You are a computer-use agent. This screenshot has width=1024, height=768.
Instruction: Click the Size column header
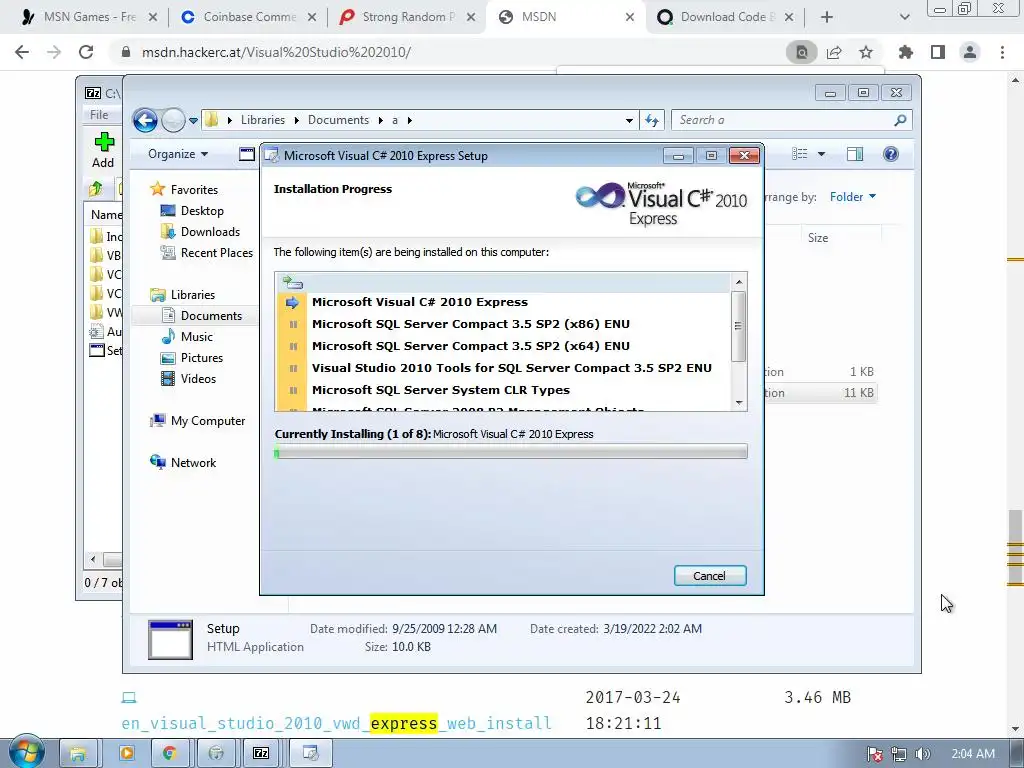818,238
